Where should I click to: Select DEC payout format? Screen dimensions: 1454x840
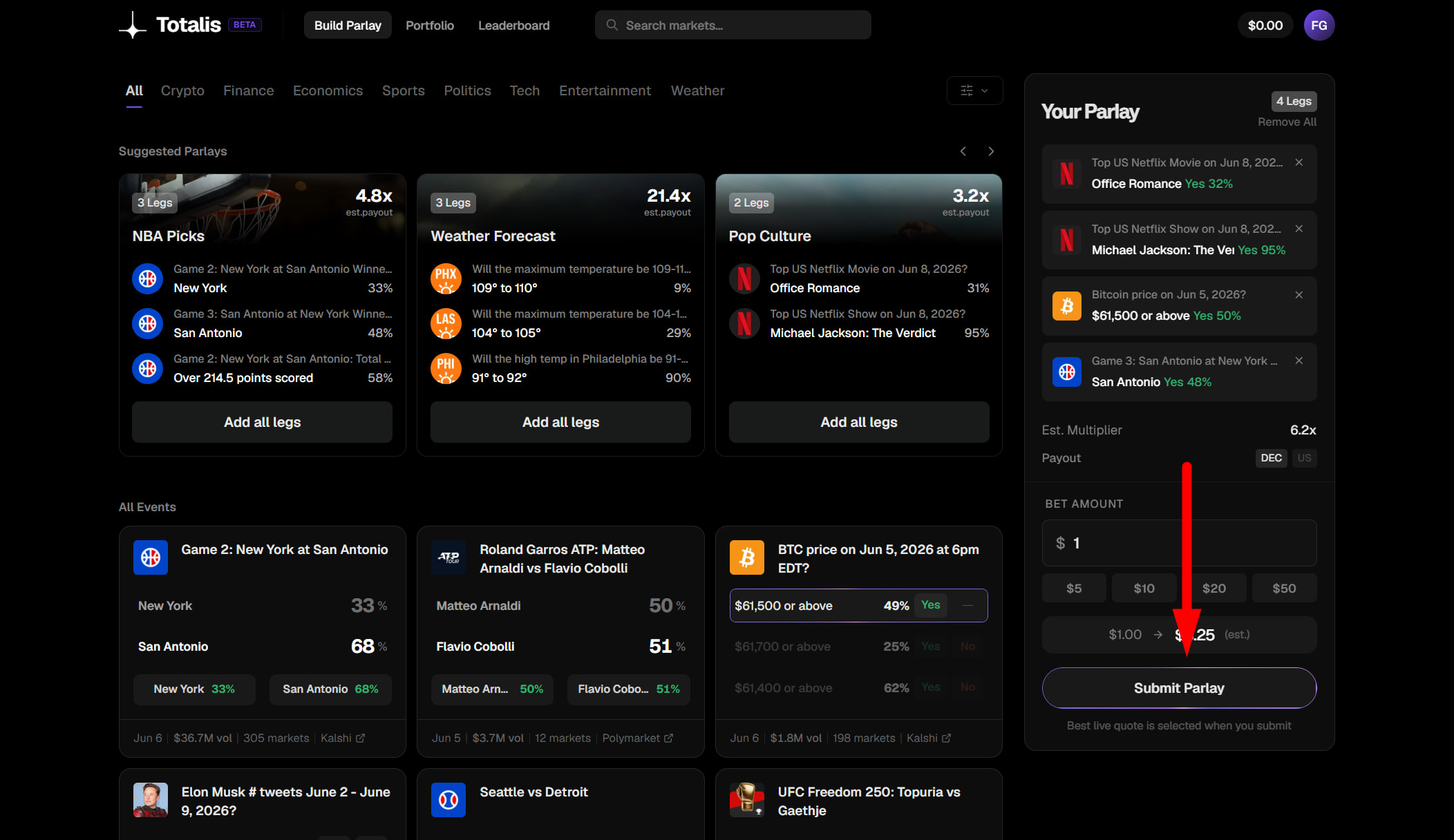[1271, 458]
